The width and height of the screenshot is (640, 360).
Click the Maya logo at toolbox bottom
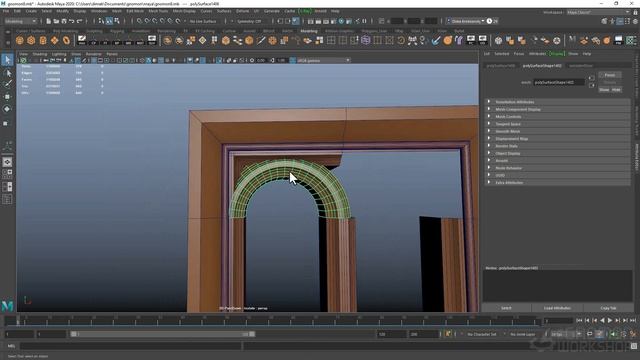[7, 305]
